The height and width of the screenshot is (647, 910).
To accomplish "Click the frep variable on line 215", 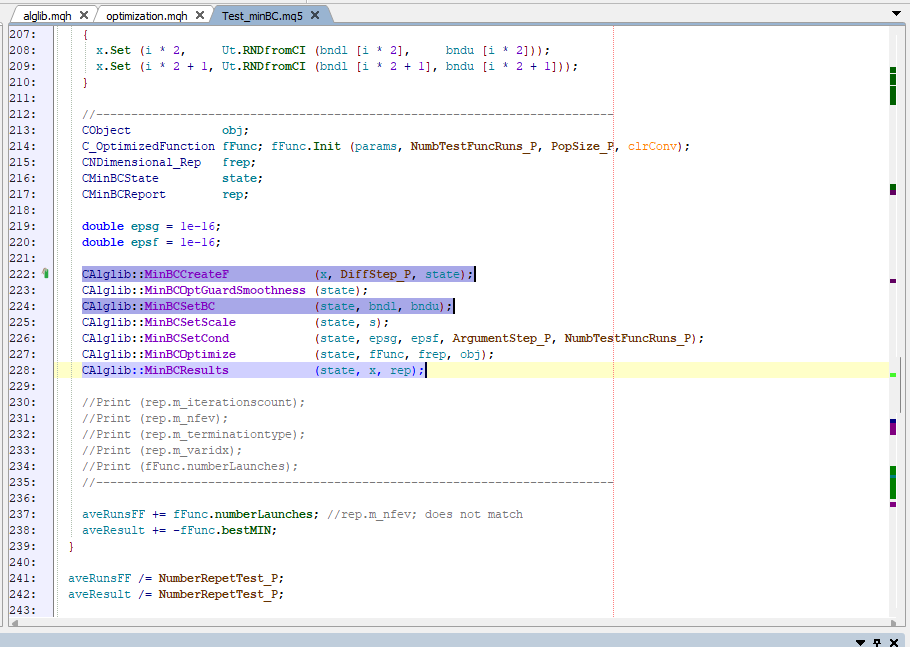I will pos(236,162).
